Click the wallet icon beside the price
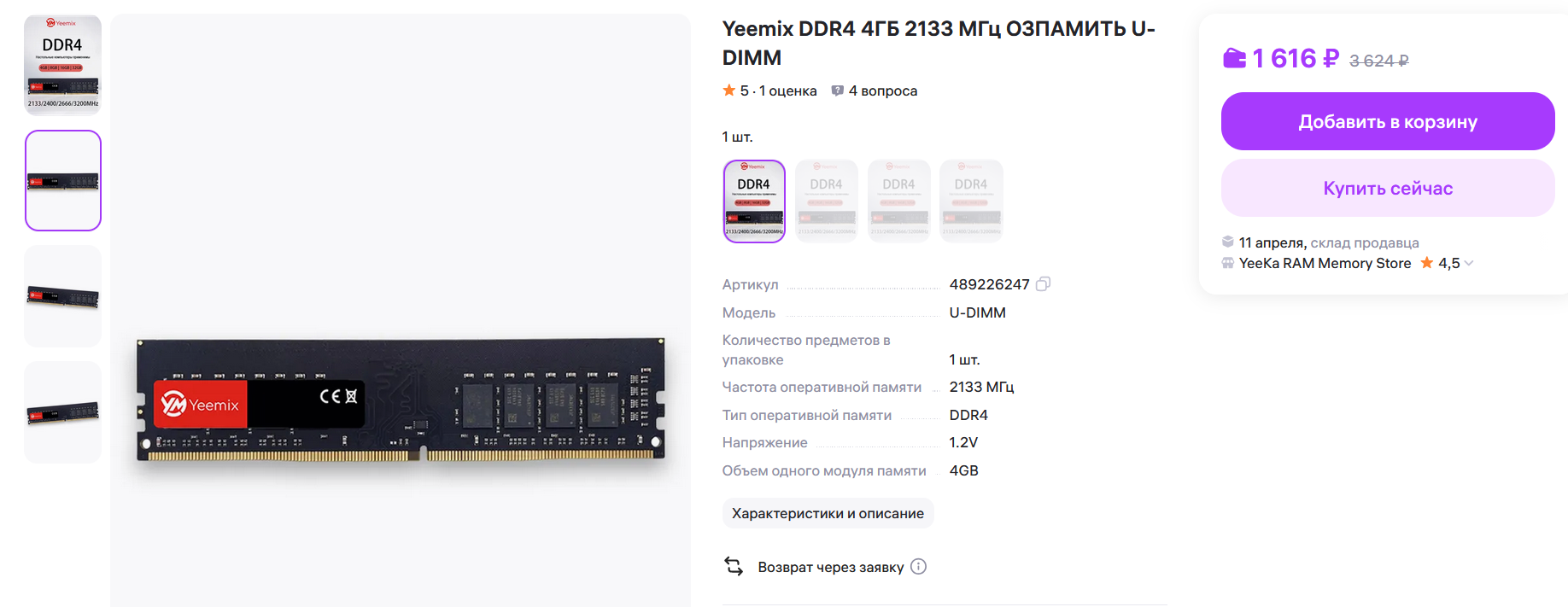Image resolution: width=1568 pixels, height=607 pixels. [1234, 58]
